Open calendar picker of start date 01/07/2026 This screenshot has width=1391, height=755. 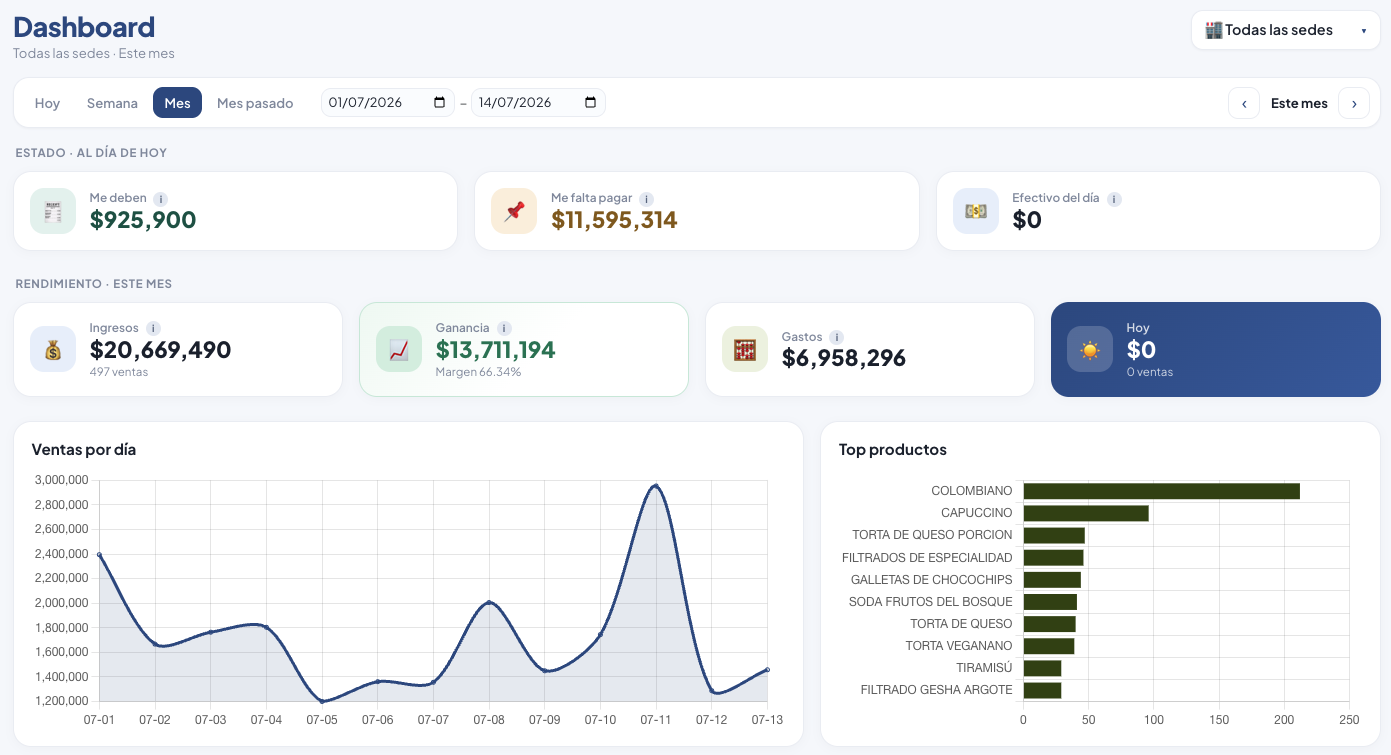tap(440, 103)
